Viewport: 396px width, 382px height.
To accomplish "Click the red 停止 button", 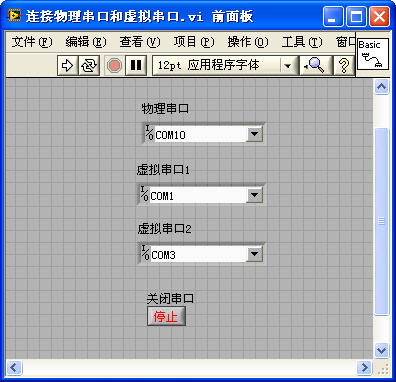I will tap(166, 316).
